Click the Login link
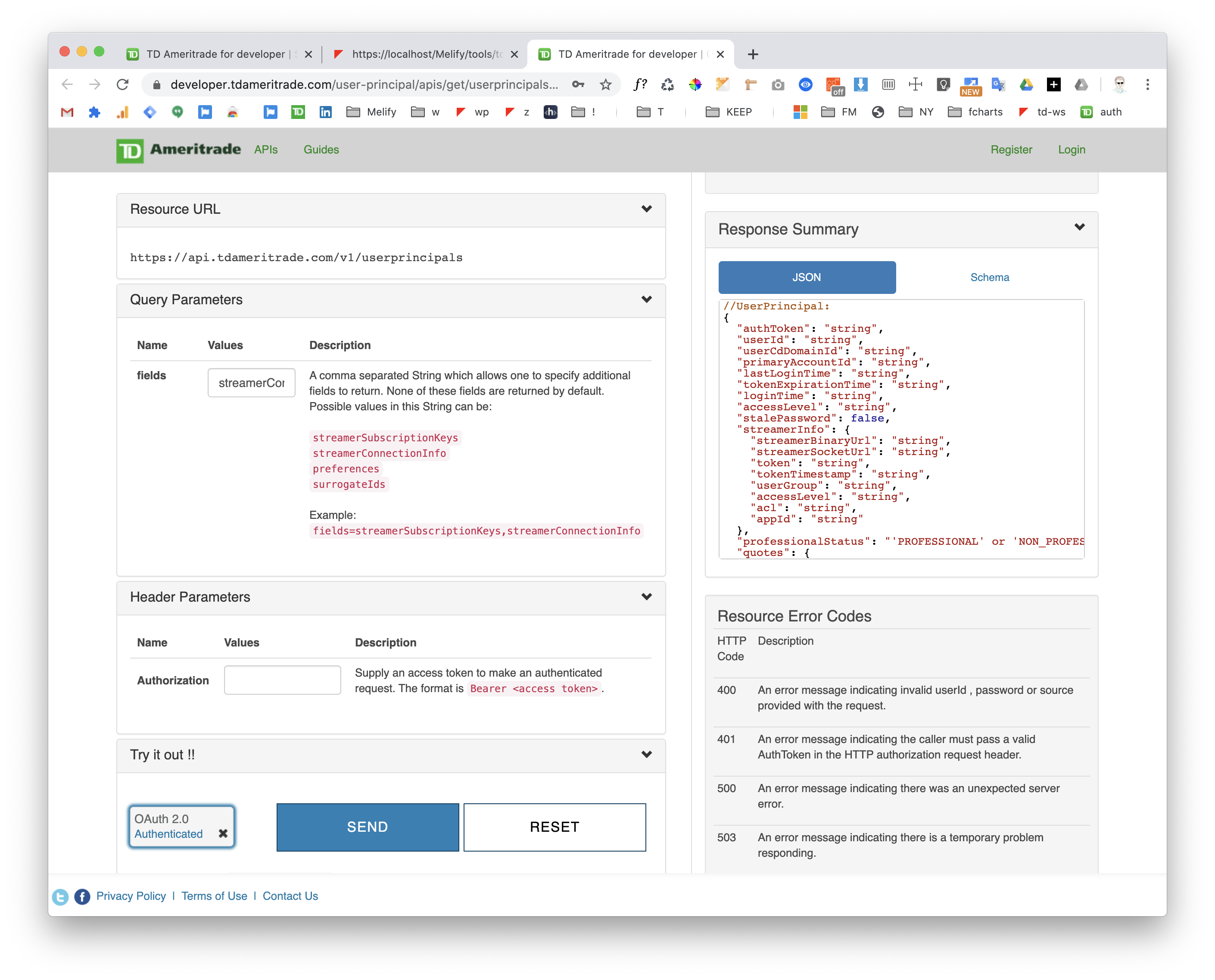 [x=1071, y=150]
